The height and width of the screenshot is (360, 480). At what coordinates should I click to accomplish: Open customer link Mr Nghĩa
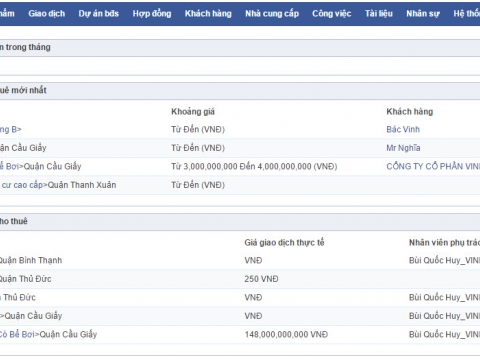click(403, 148)
